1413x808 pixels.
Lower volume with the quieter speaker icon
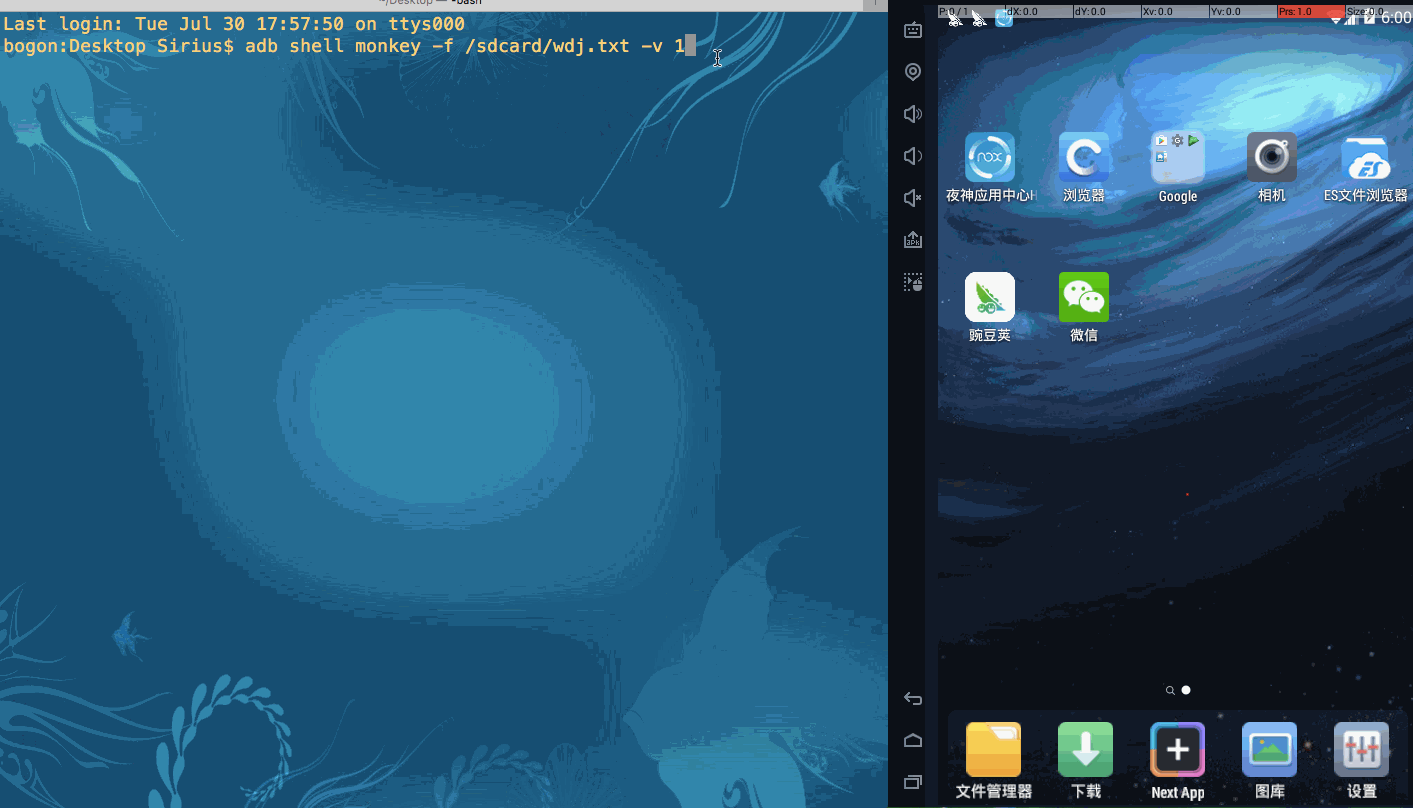pos(913,156)
